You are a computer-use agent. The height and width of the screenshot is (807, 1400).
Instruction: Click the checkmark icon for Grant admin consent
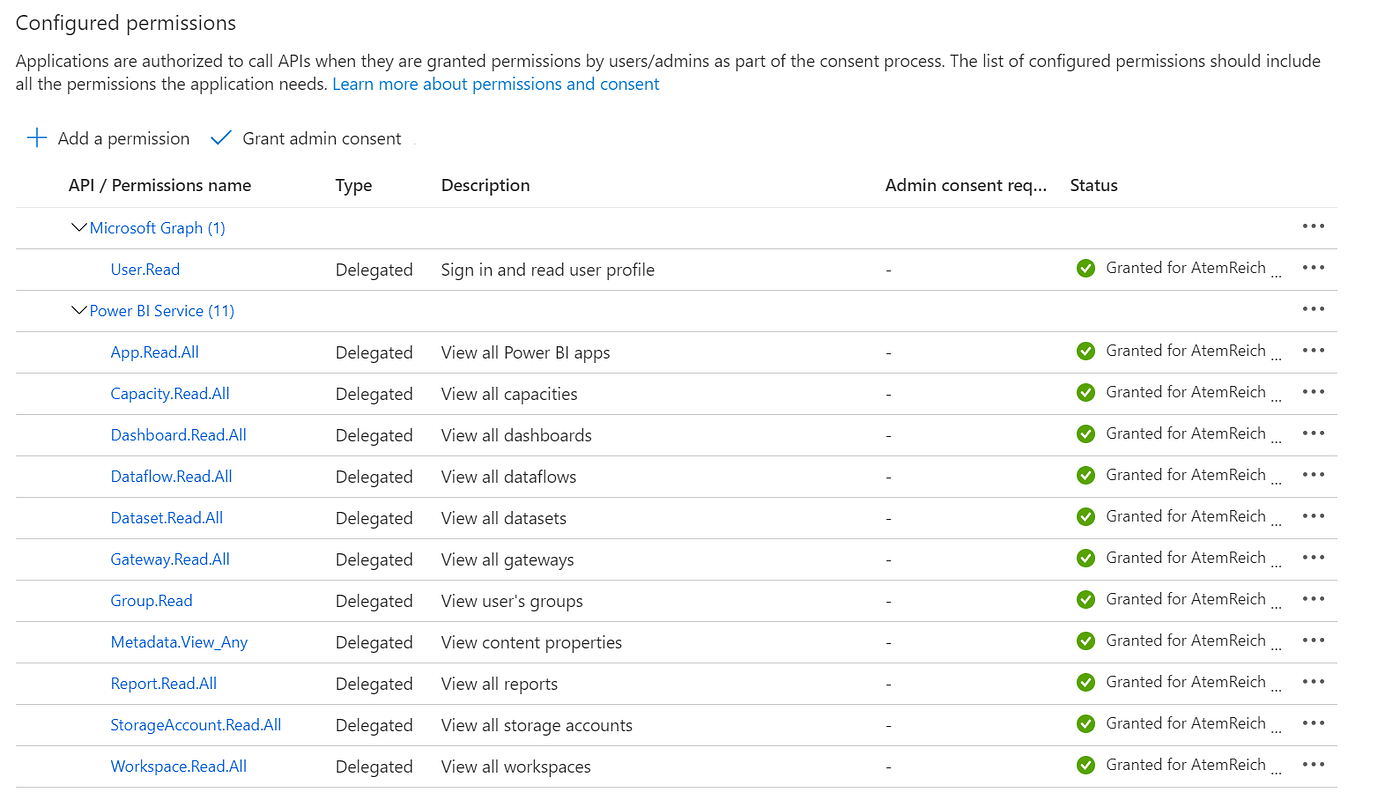pyautogui.click(x=221, y=138)
